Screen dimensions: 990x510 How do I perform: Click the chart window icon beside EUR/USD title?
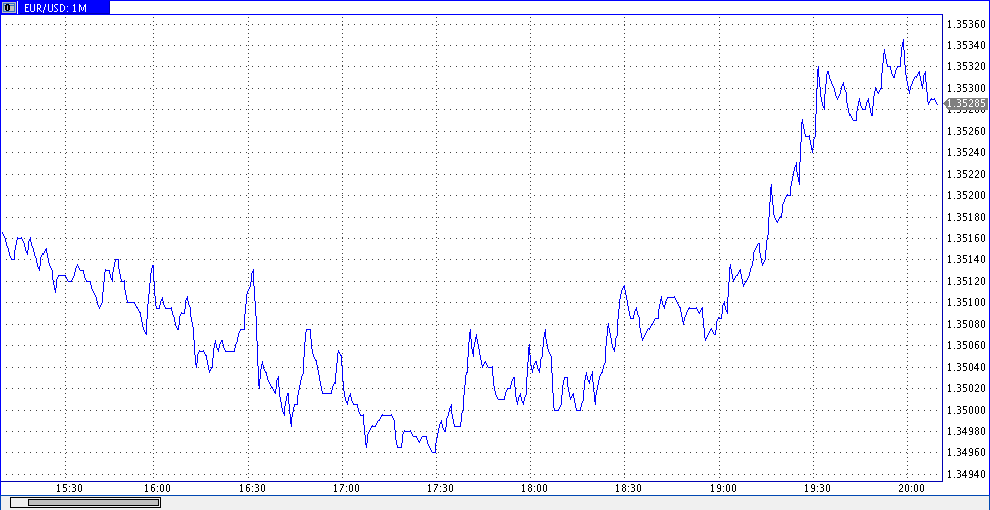click(x=9, y=8)
